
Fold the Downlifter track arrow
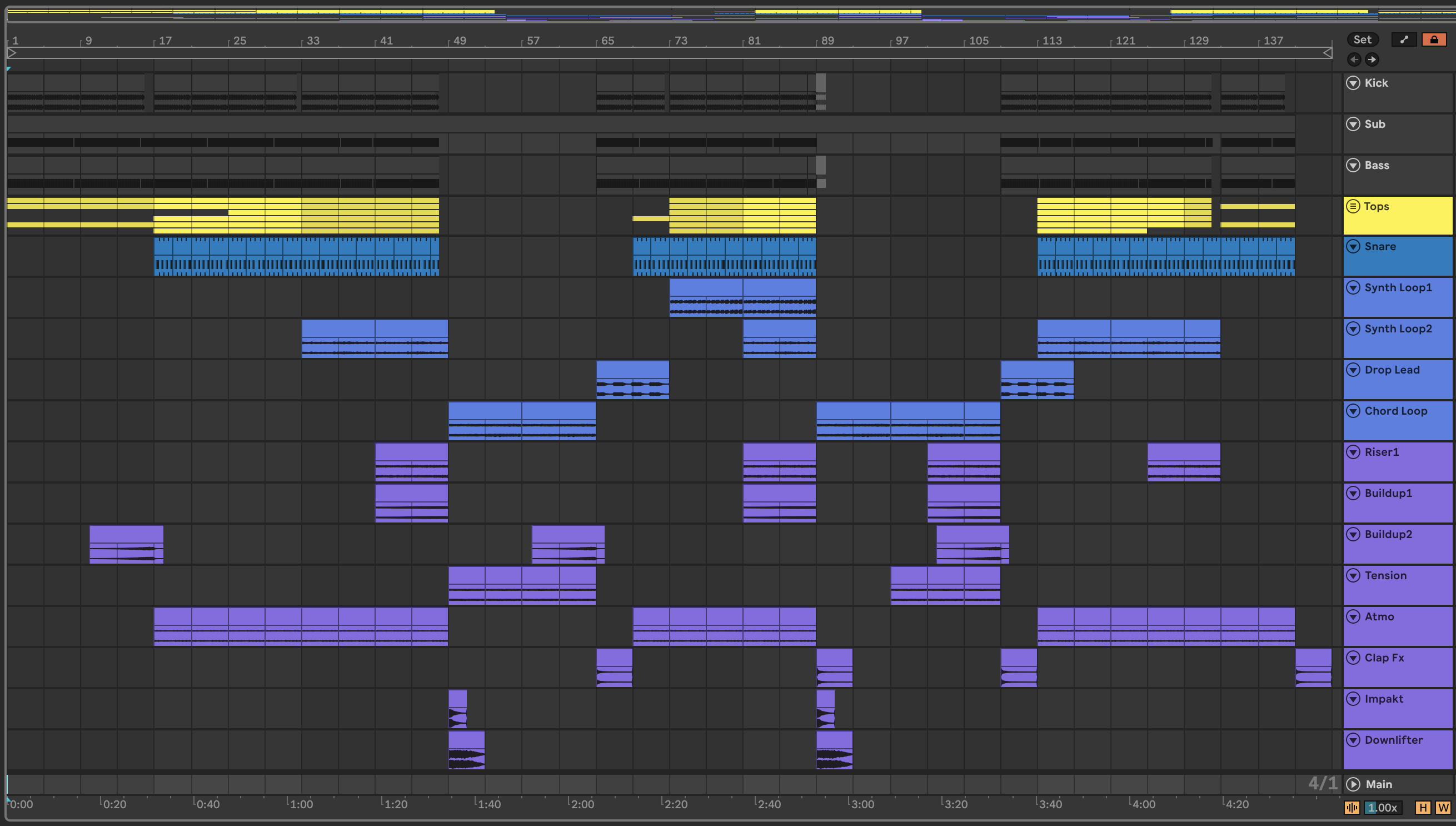click(x=1353, y=740)
